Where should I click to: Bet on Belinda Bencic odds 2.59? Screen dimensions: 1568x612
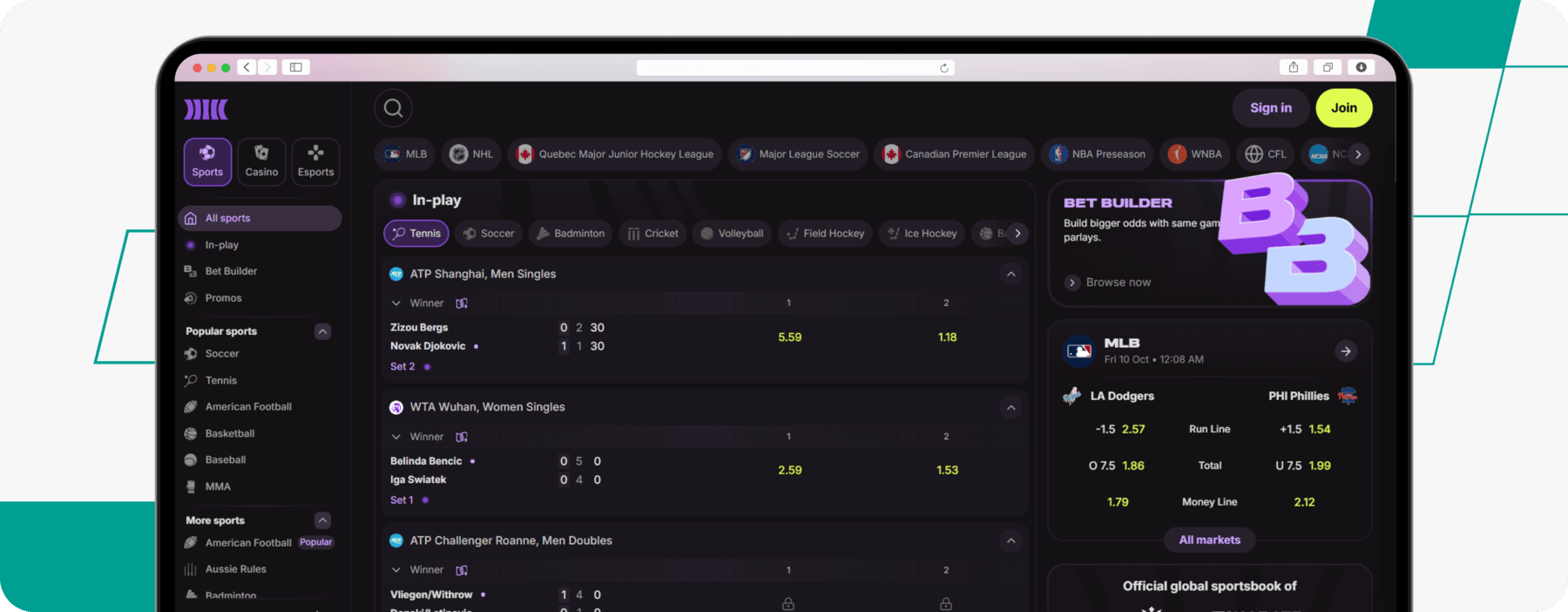tap(790, 471)
